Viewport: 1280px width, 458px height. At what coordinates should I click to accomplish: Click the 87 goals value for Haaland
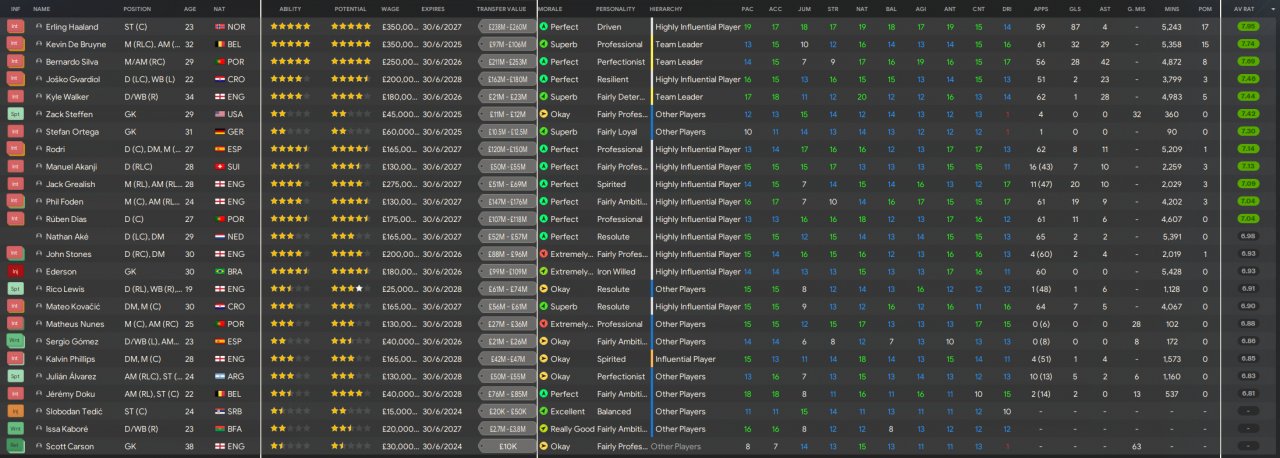click(1074, 27)
